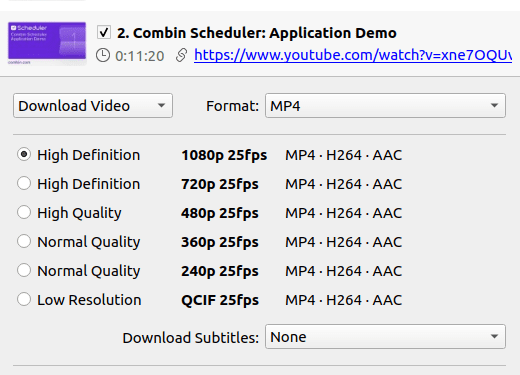
Task: Select High Definition 720p radio button
Action: coord(24,183)
